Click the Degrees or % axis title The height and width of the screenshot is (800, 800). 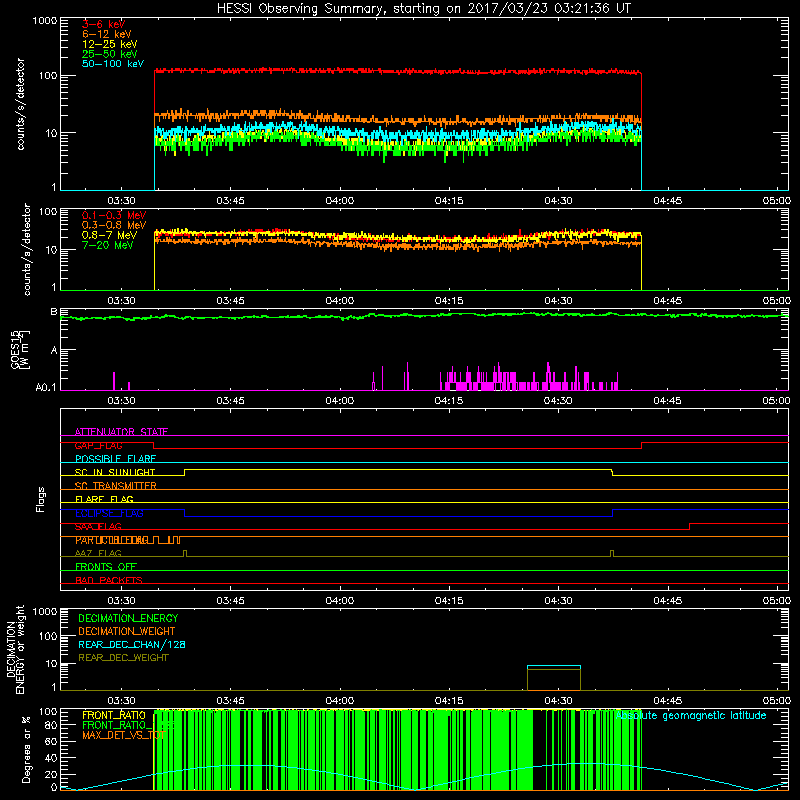coord(26,749)
